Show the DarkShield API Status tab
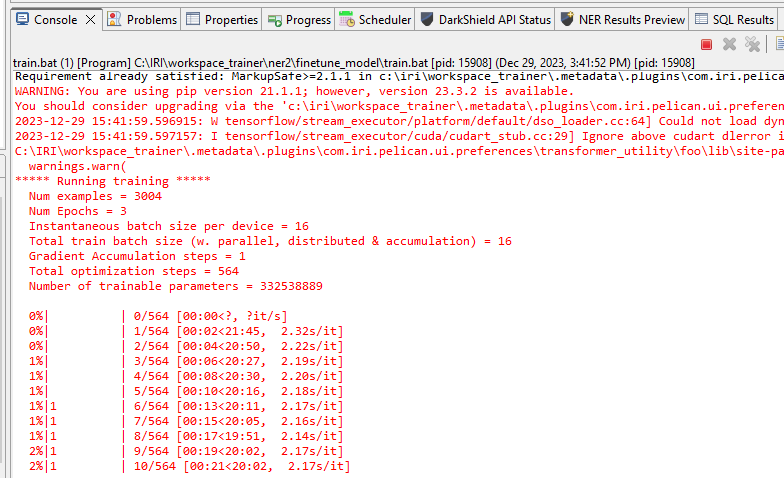784x478 pixels. click(x=486, y=20)
